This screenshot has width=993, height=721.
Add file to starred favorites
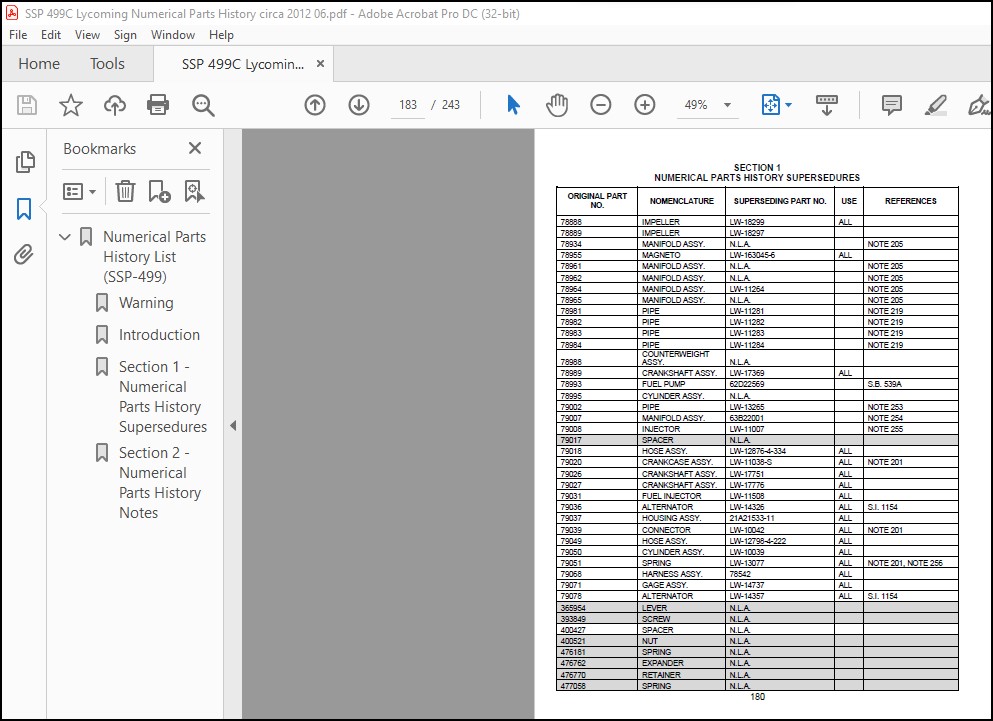point(71,105)
